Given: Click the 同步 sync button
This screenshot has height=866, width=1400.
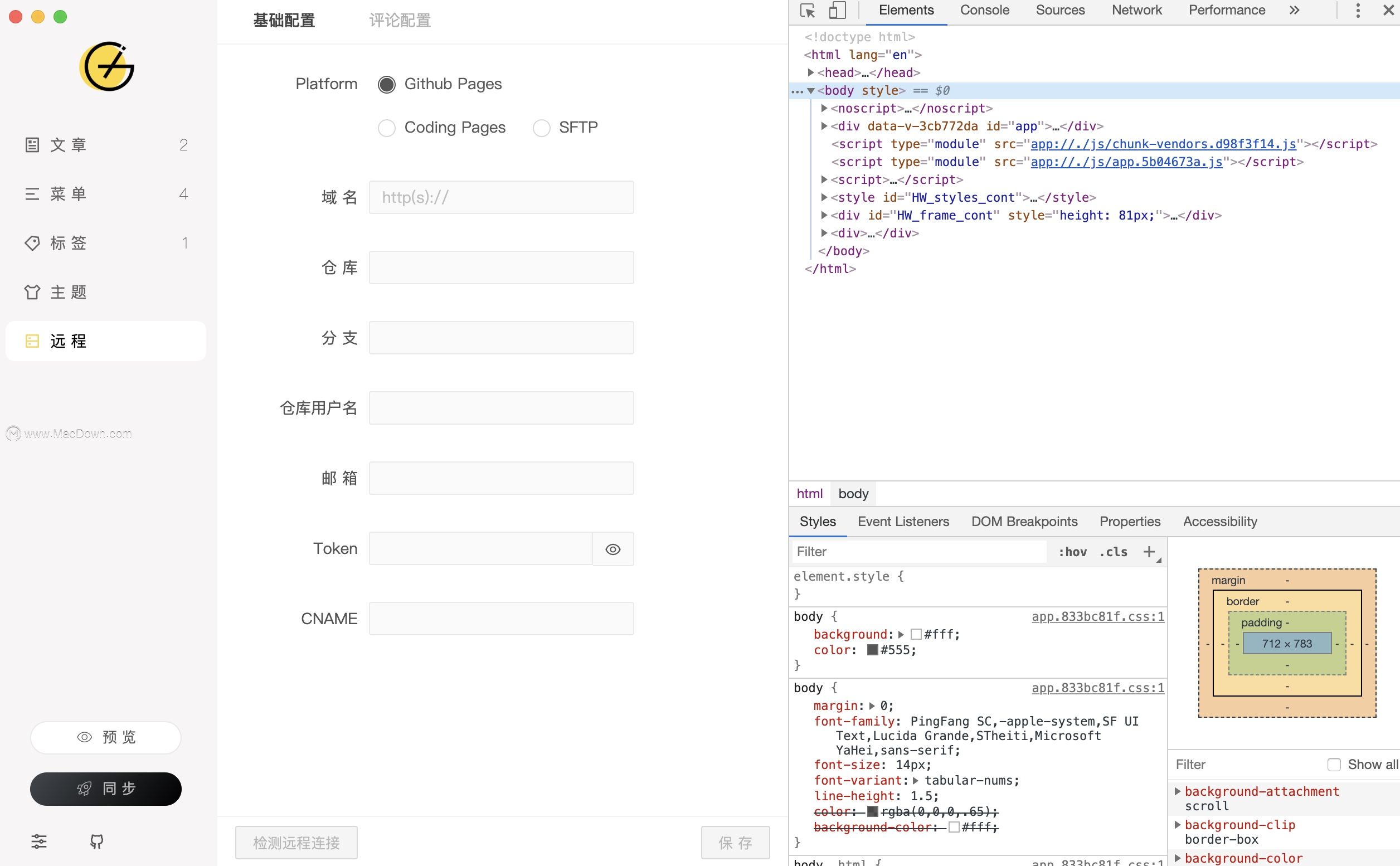Looking at the screenshot, I should (x=106, y=789).
